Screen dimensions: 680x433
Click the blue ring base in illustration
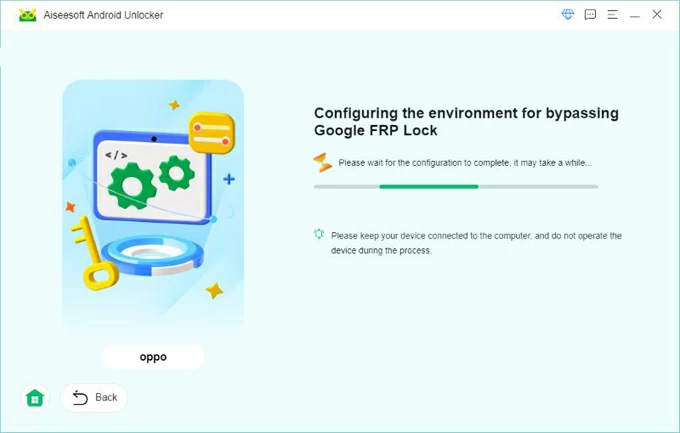tap(154, 259)
